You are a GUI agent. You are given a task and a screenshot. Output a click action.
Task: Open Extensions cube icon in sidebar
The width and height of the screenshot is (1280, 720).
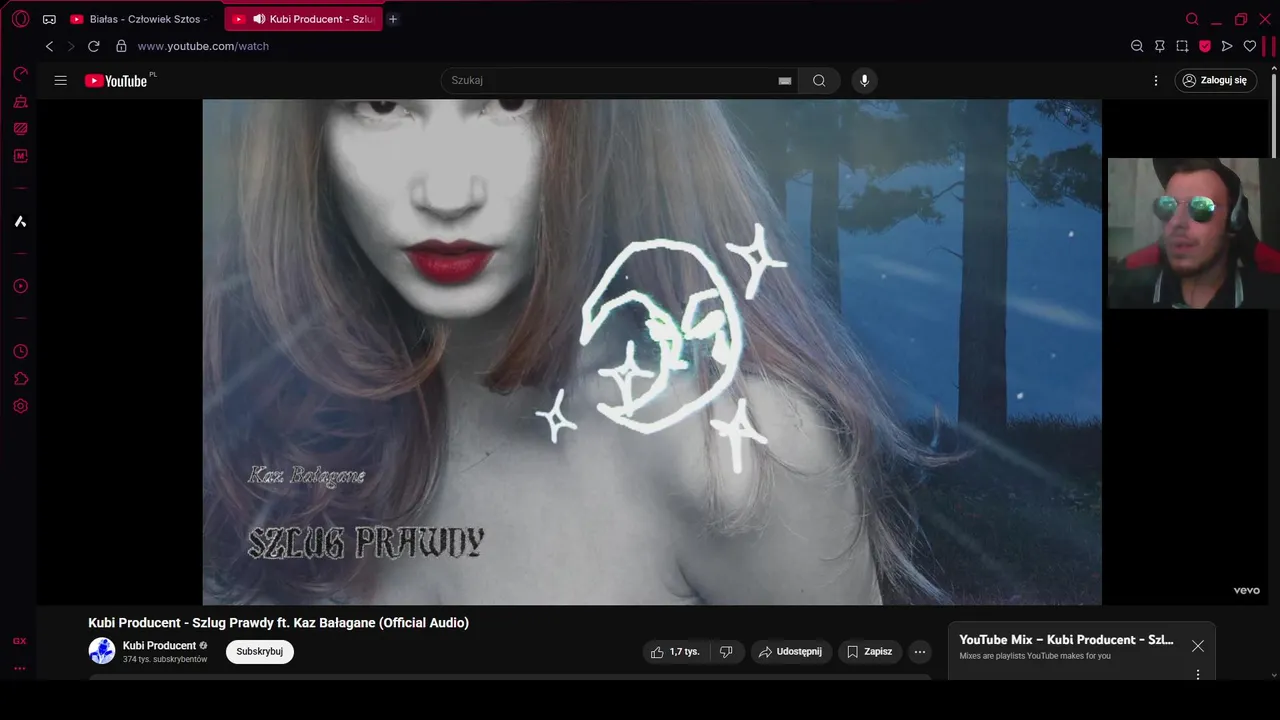(20, 379)
